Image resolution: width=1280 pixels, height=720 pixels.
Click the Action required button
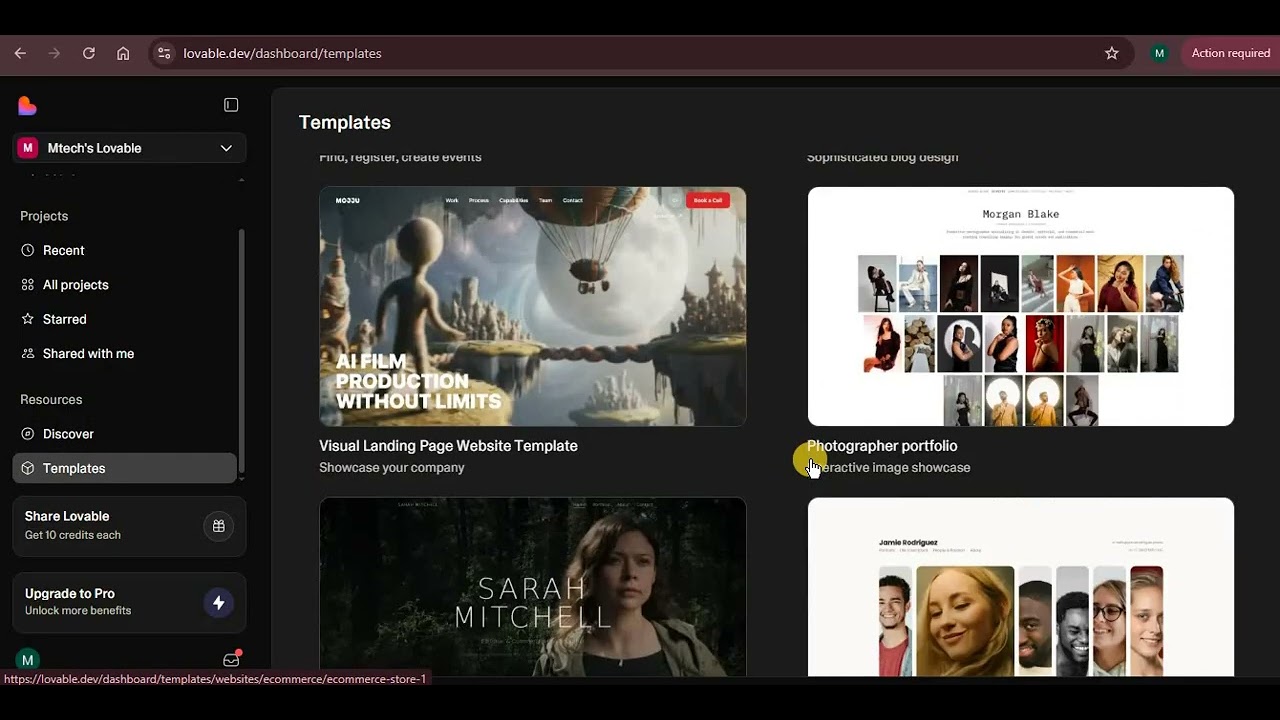tap(1230, 53)
